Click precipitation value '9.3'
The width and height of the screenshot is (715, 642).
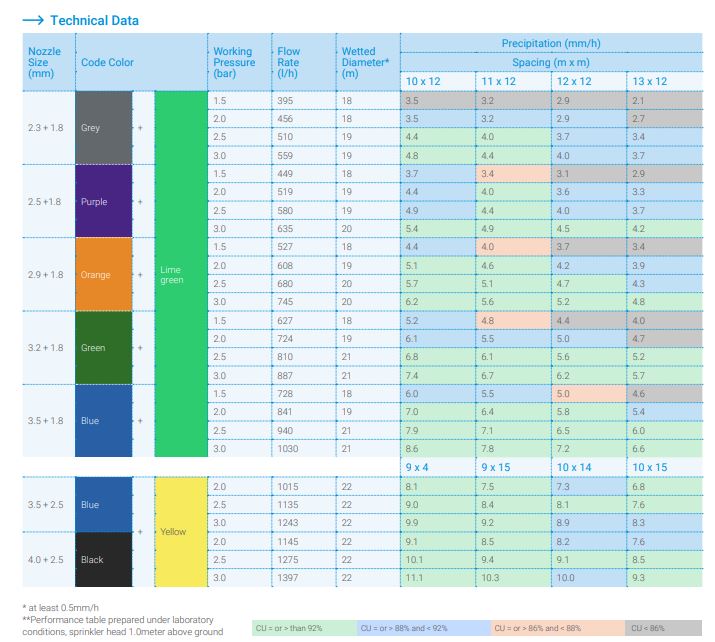click(638, 578)
